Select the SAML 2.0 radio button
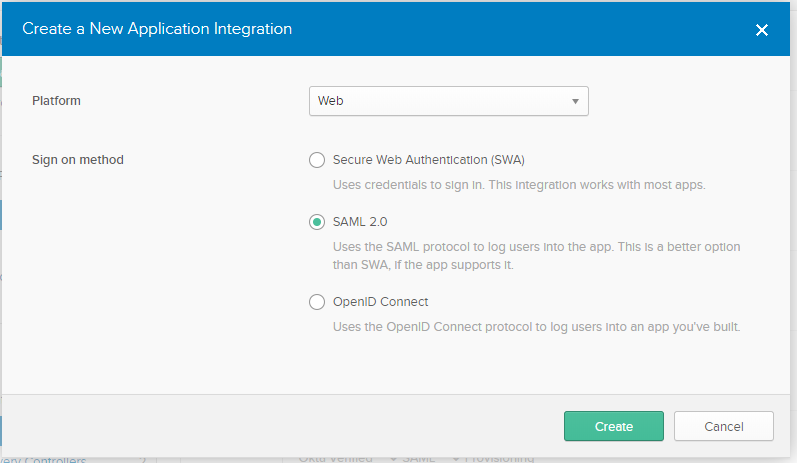 point(317,221)
